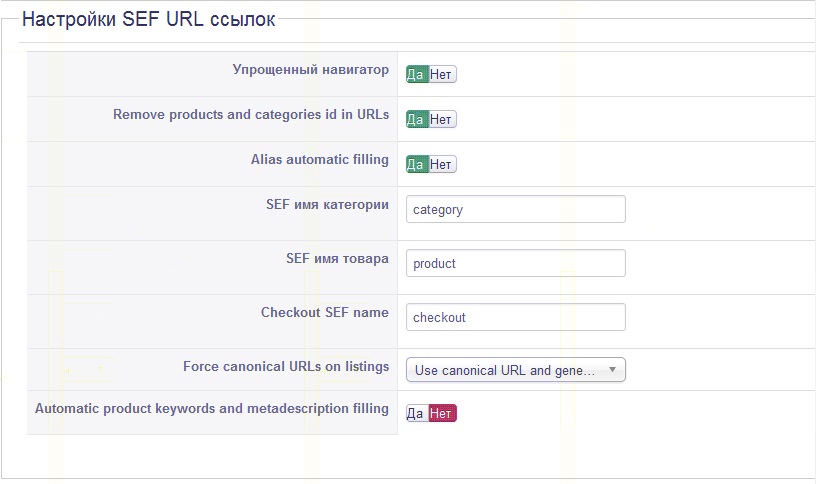
Task: Select Нет for Automatic product keywords filling
Action: click(x=443, y=413)
